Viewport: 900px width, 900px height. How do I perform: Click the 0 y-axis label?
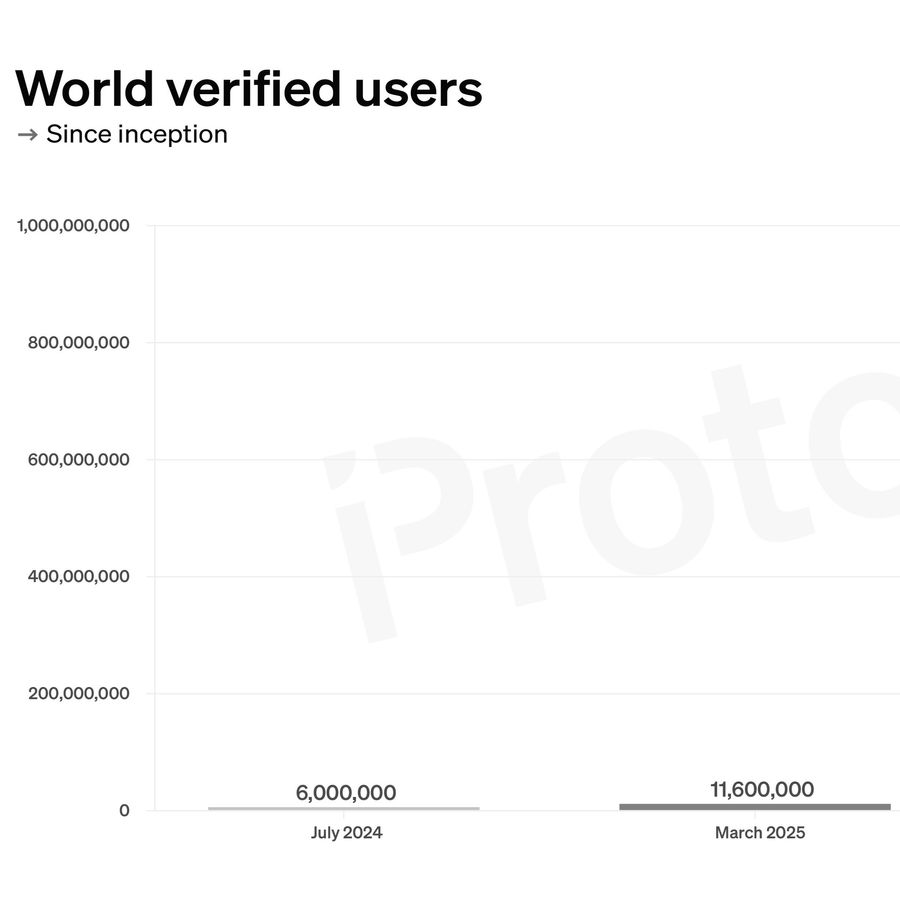tap(124, 811)
